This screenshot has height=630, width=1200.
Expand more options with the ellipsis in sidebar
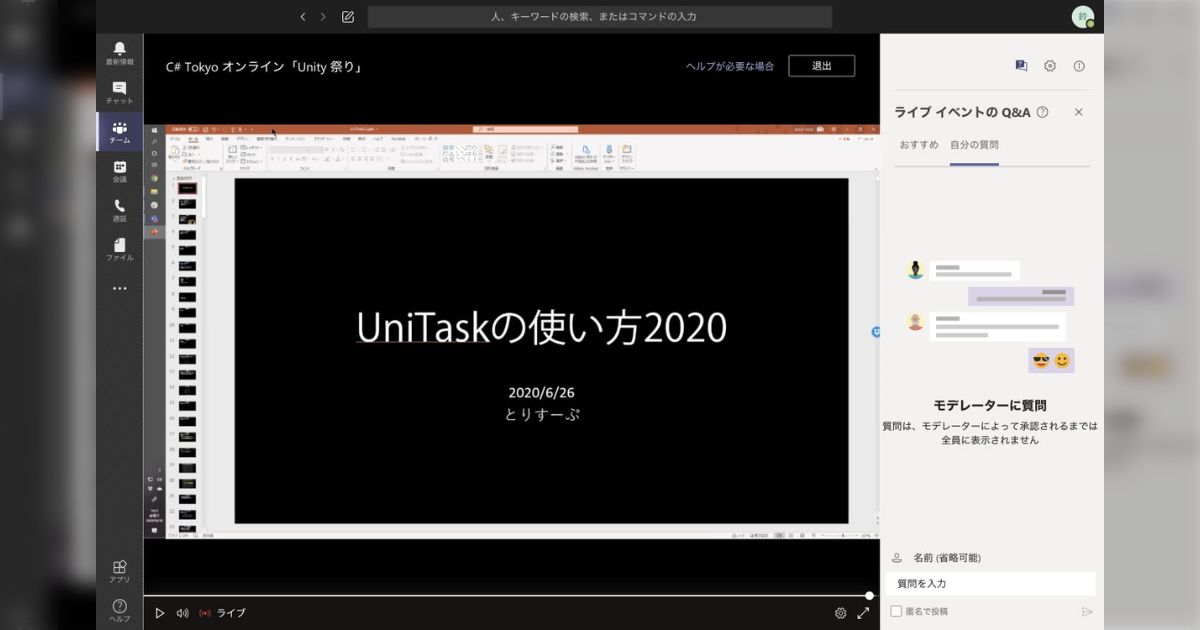coord(119,288)
